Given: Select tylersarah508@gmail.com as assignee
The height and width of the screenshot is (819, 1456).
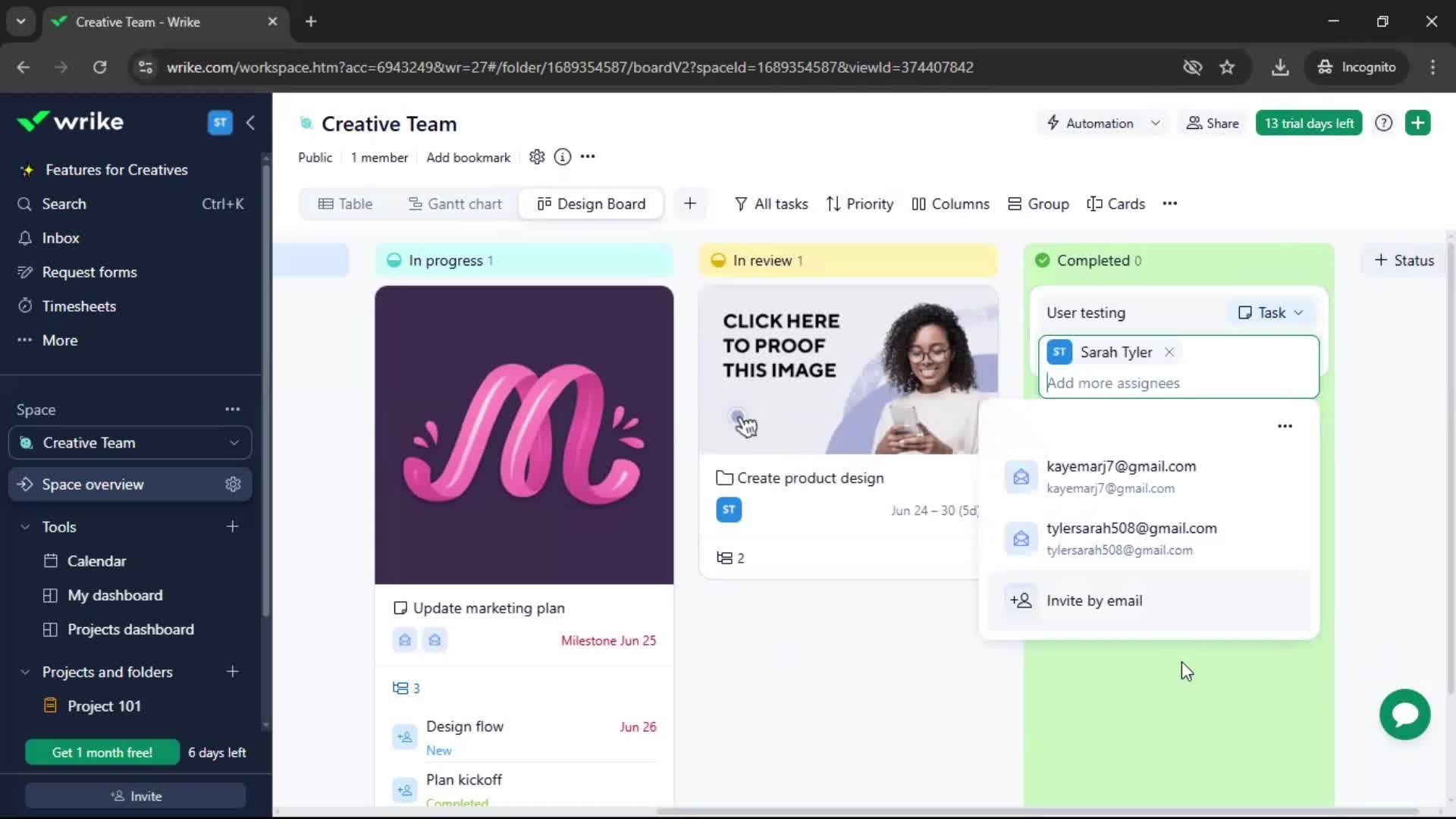Looking at the screenshot, I should tap(1149, 538).
